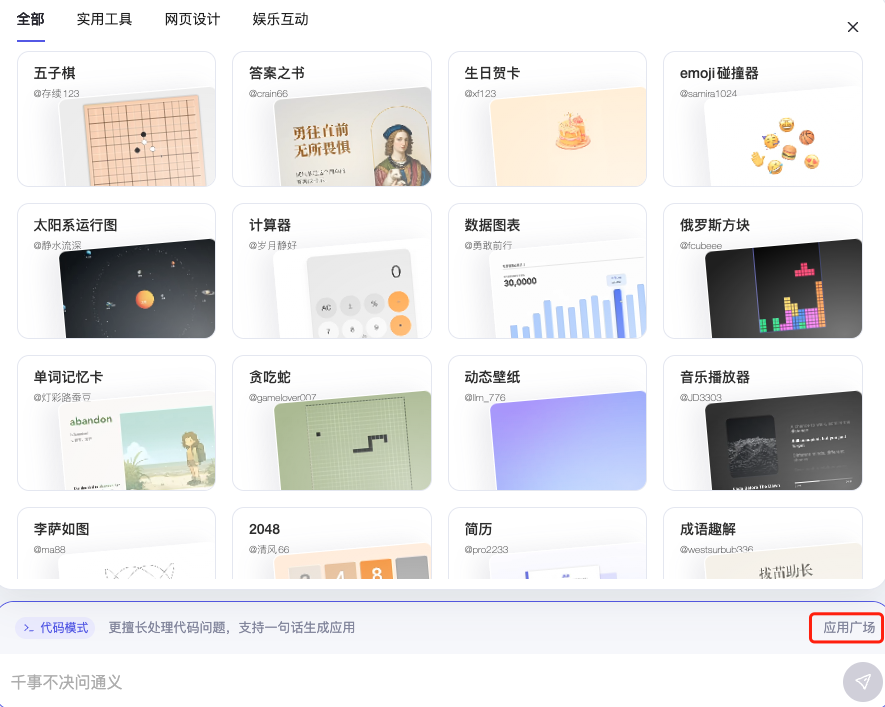Viewport: 885px width, 707px height.
Task: Launch the 俄罗斯方块 Tetris app
Action: coord(763,271)
